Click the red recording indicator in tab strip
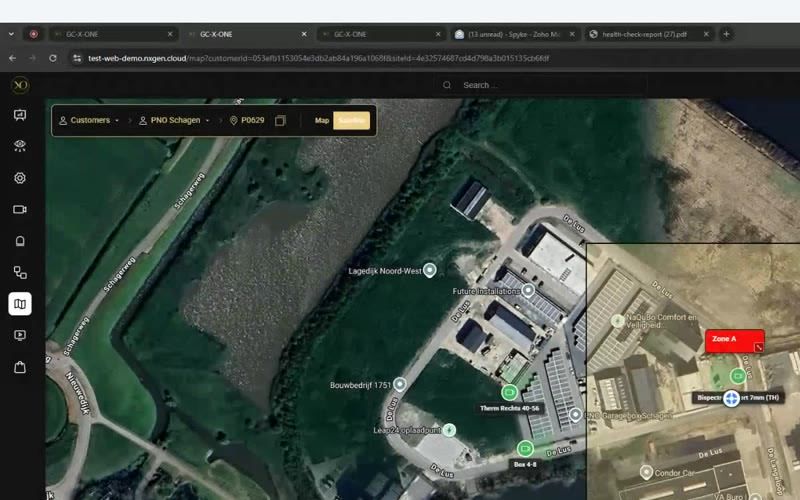 pos(34,34)
